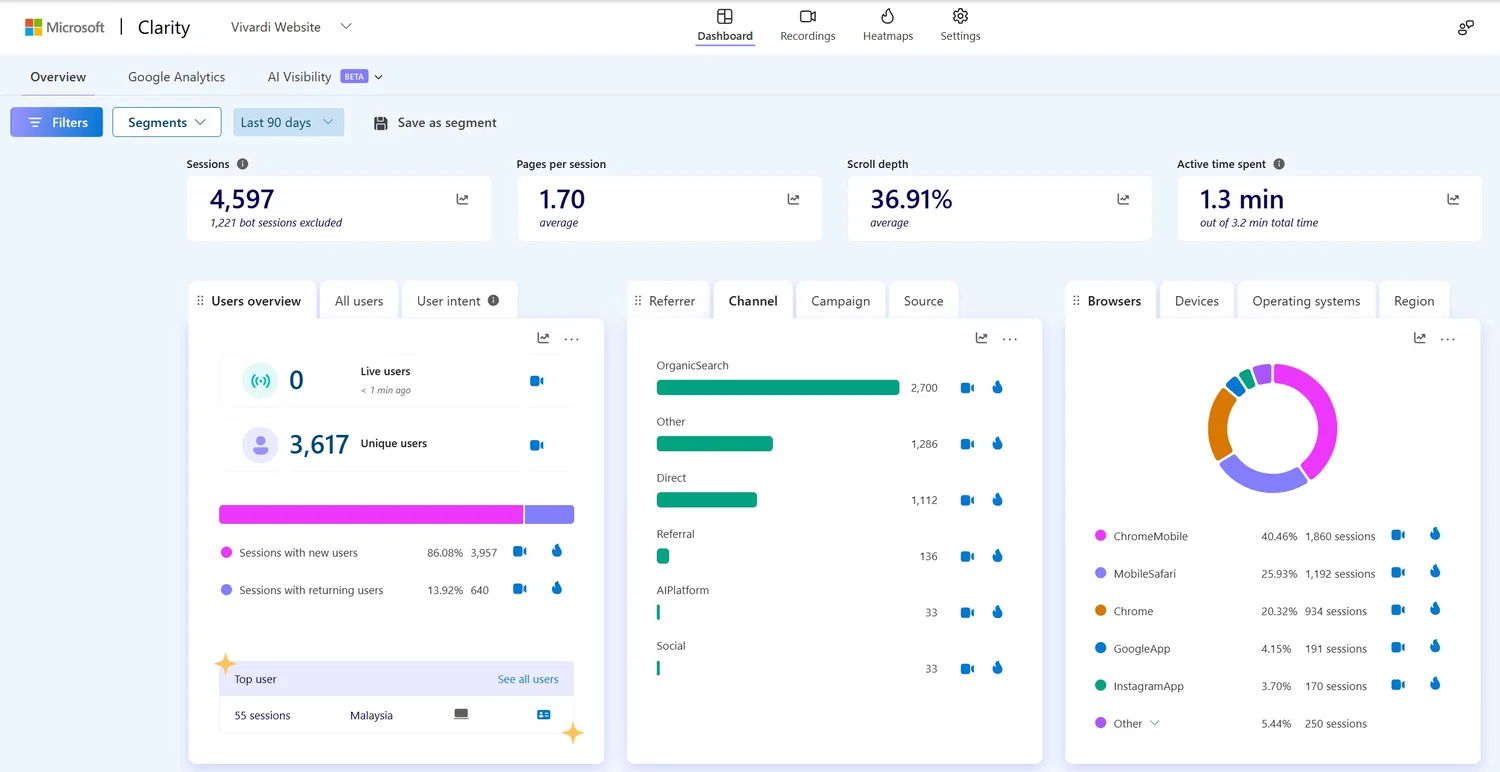1500x772 pixels.
Task: Open the Filters panel
Action: [x=57, y=122]
